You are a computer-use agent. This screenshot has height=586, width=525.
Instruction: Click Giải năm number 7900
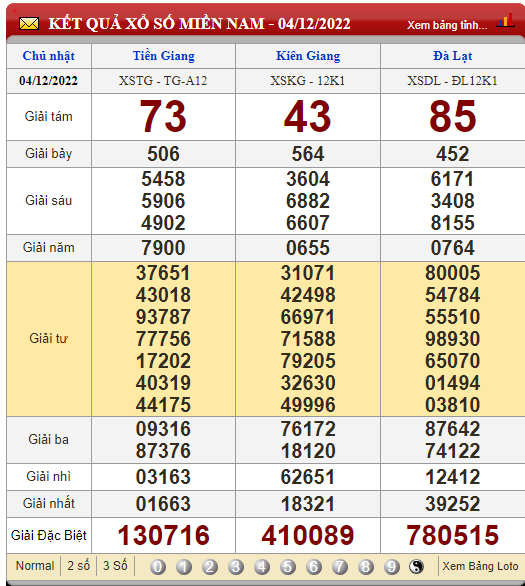(x=163, y=247)
